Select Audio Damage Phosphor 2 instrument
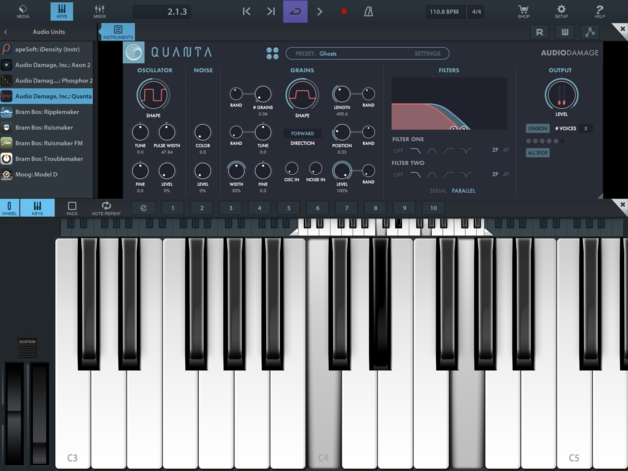 pos(46,81)
